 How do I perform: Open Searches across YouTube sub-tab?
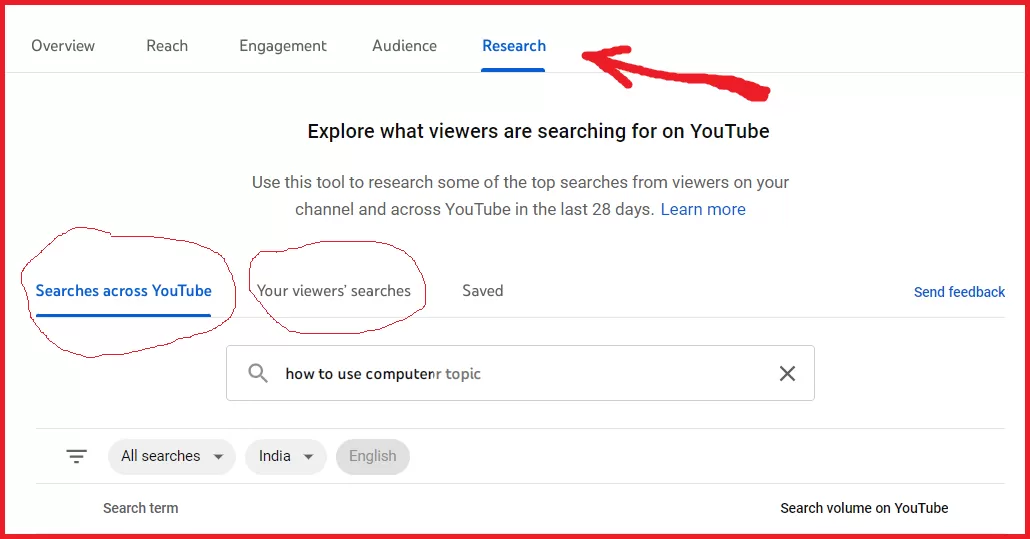(x=123, y=291)
